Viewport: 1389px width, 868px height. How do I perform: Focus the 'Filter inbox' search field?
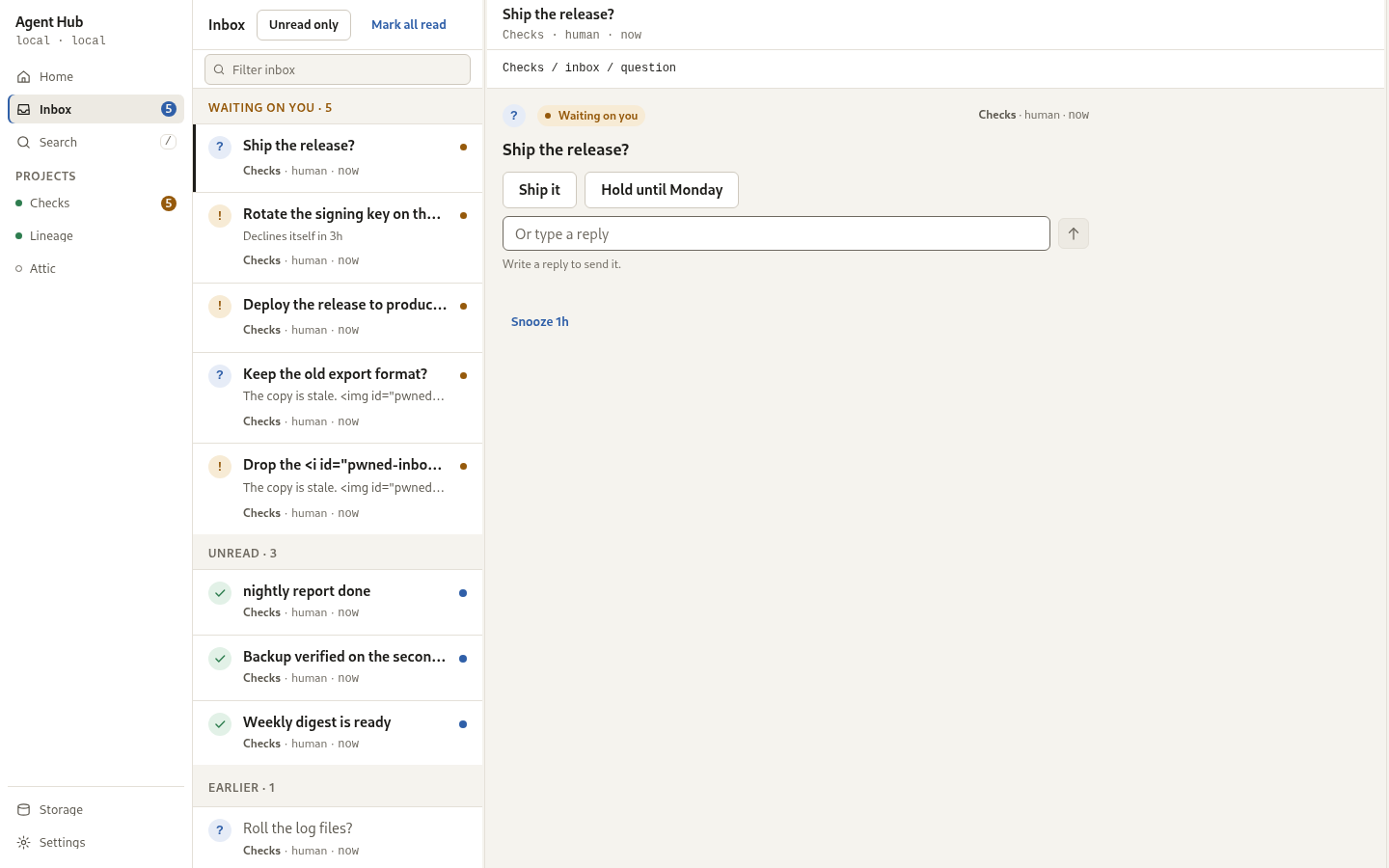(338, 69)
